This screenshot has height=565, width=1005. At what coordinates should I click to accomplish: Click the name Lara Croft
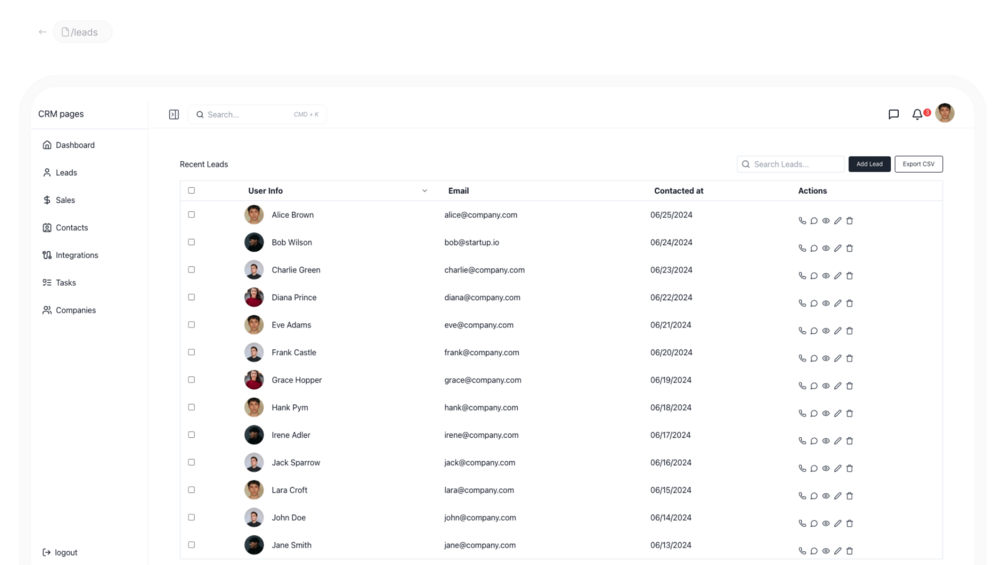tap(290, 490)
